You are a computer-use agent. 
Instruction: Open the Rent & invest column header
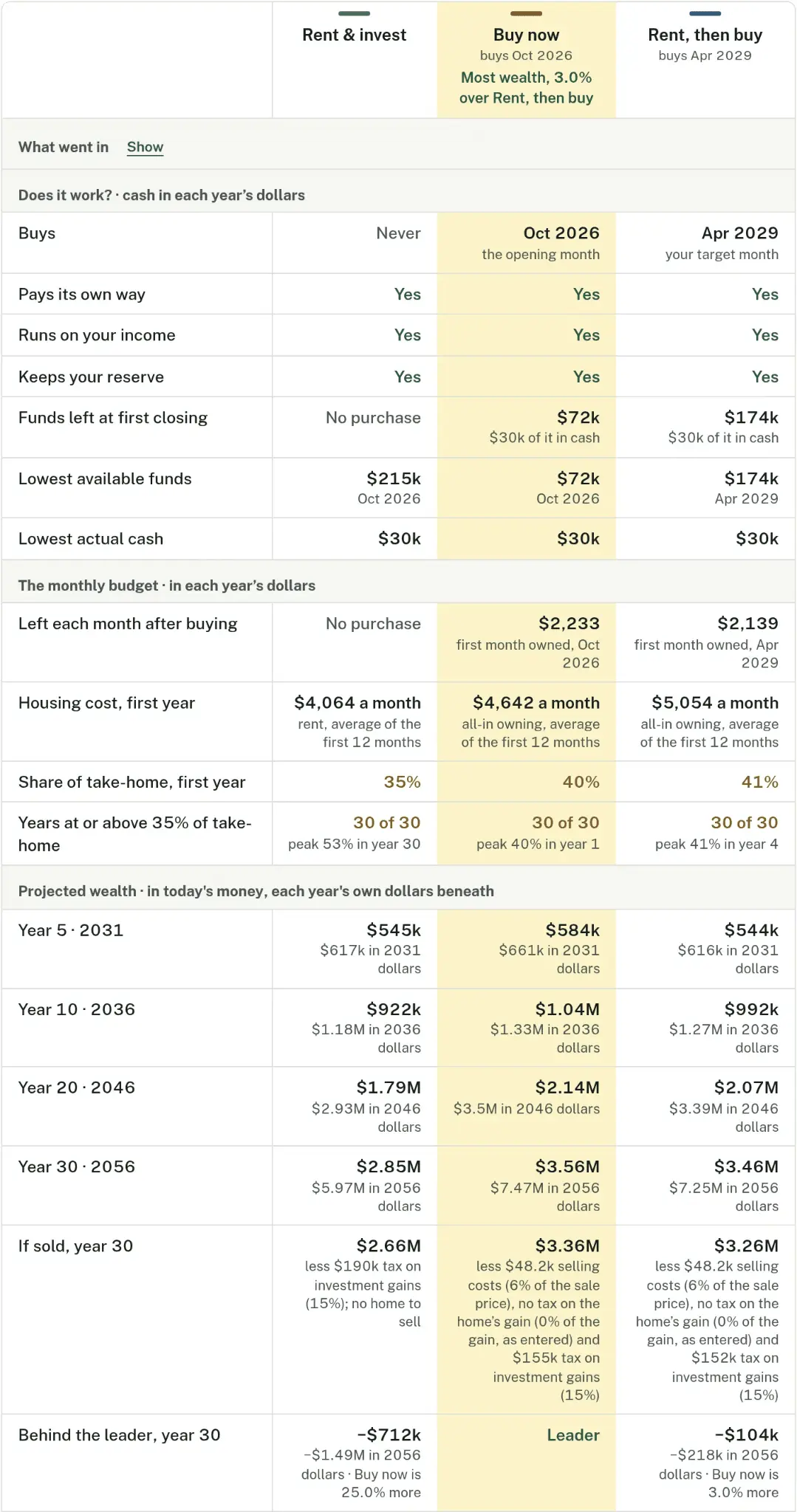pyautogui.click(x=354, y=35)
